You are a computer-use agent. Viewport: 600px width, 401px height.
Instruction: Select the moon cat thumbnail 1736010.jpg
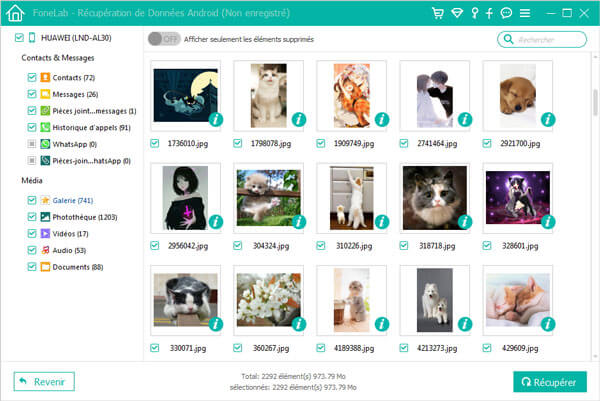[186, 96]
